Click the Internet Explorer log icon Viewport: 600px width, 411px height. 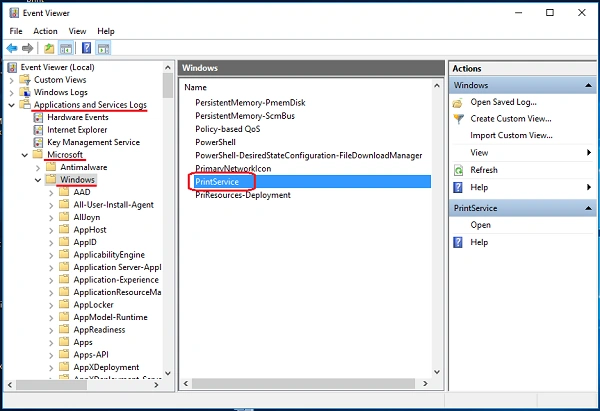click(x=38, y=130)
